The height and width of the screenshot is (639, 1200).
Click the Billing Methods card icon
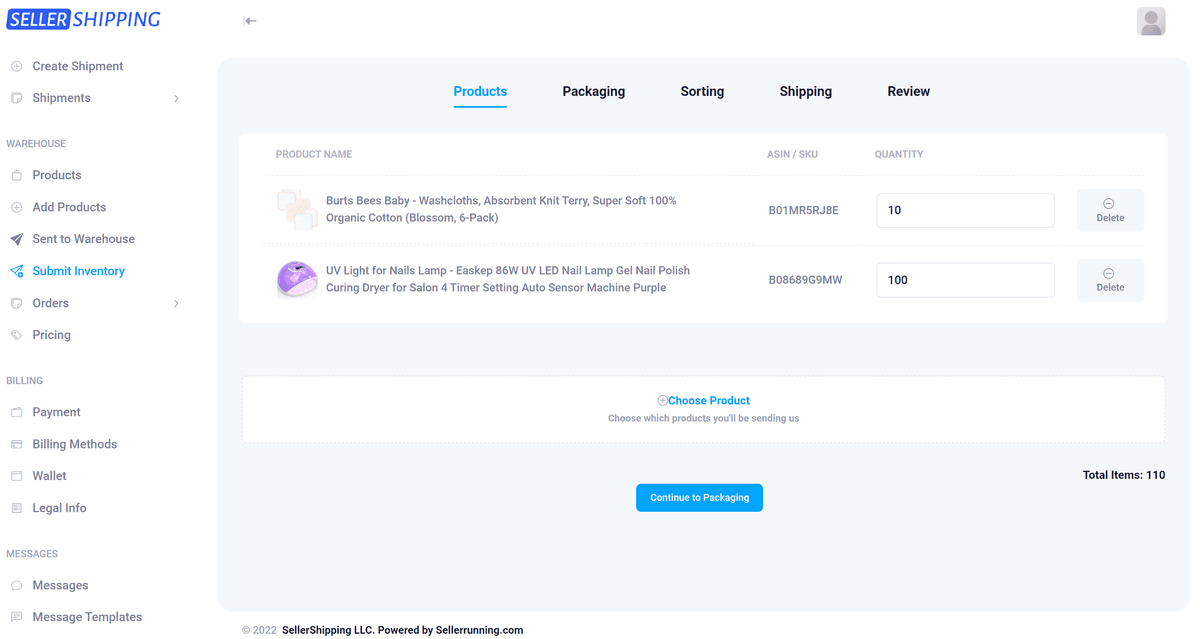pyautogui.click(x=16, y=444)
